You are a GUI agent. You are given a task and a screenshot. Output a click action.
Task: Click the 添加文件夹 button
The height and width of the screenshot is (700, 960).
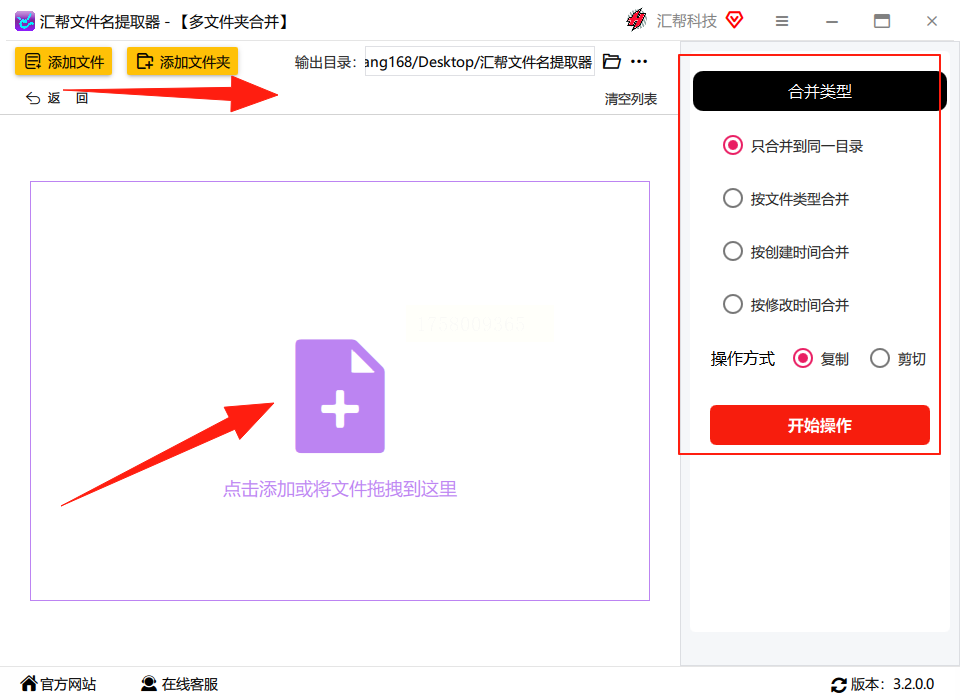point(182,61)
